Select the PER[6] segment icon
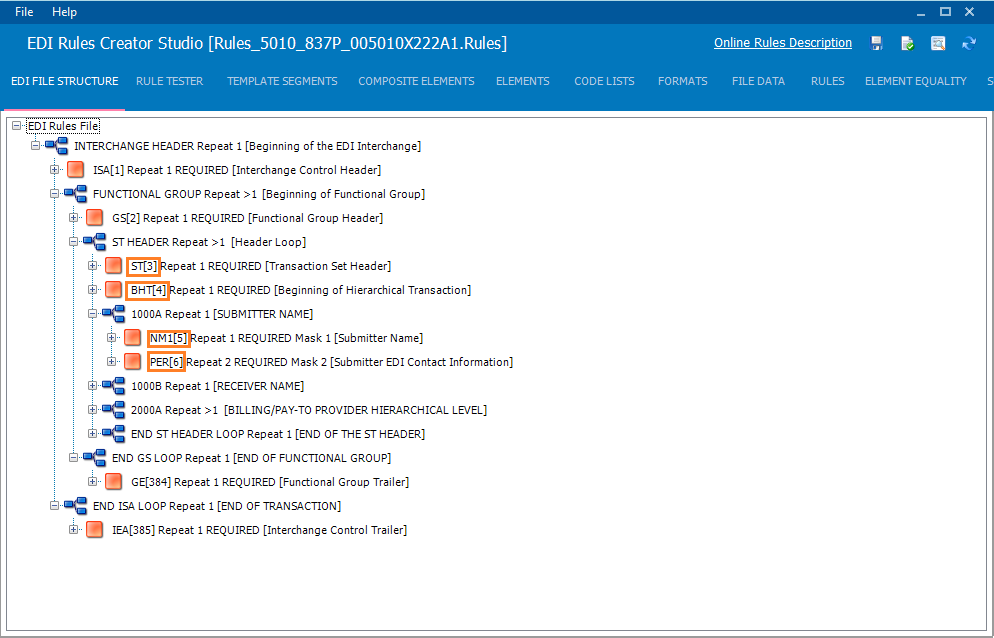 click(132, 362)
